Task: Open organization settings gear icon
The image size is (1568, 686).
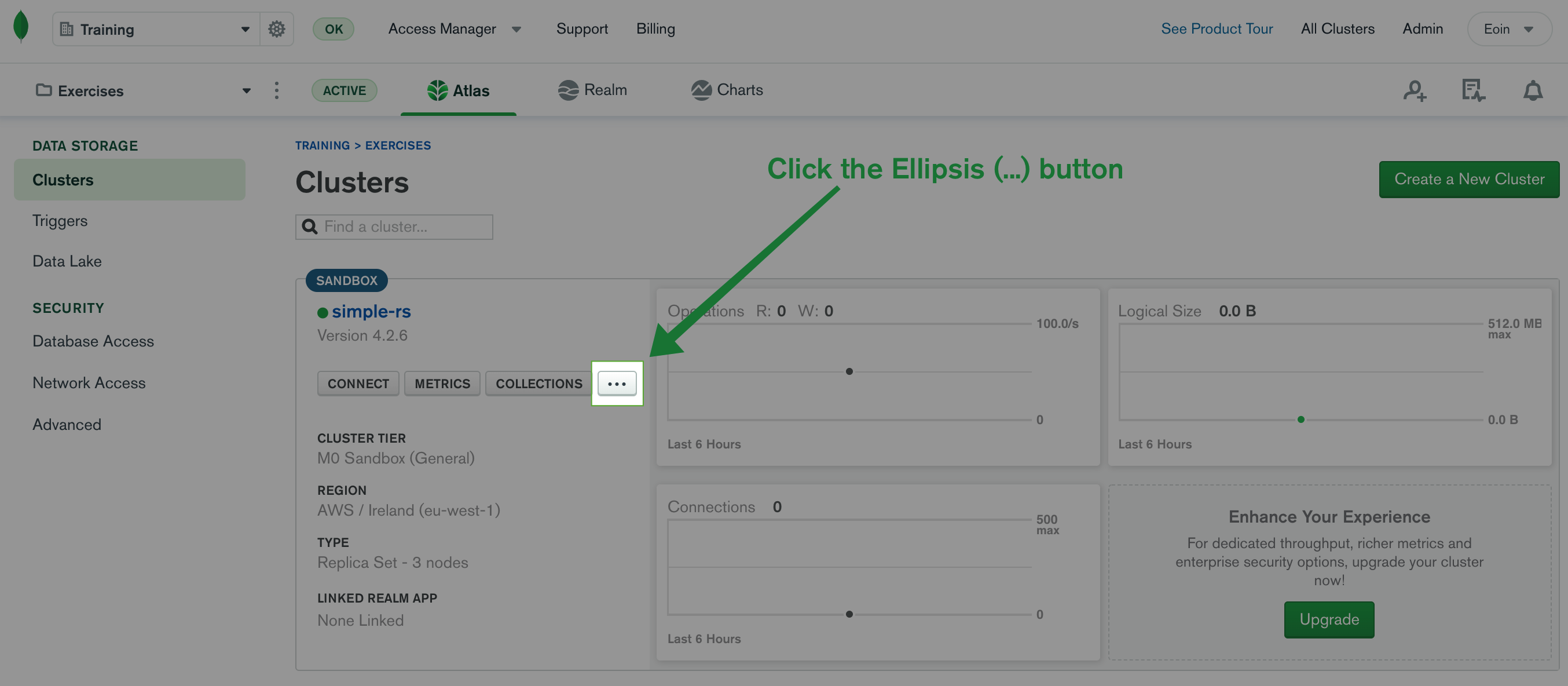Action: coord(277,28)
